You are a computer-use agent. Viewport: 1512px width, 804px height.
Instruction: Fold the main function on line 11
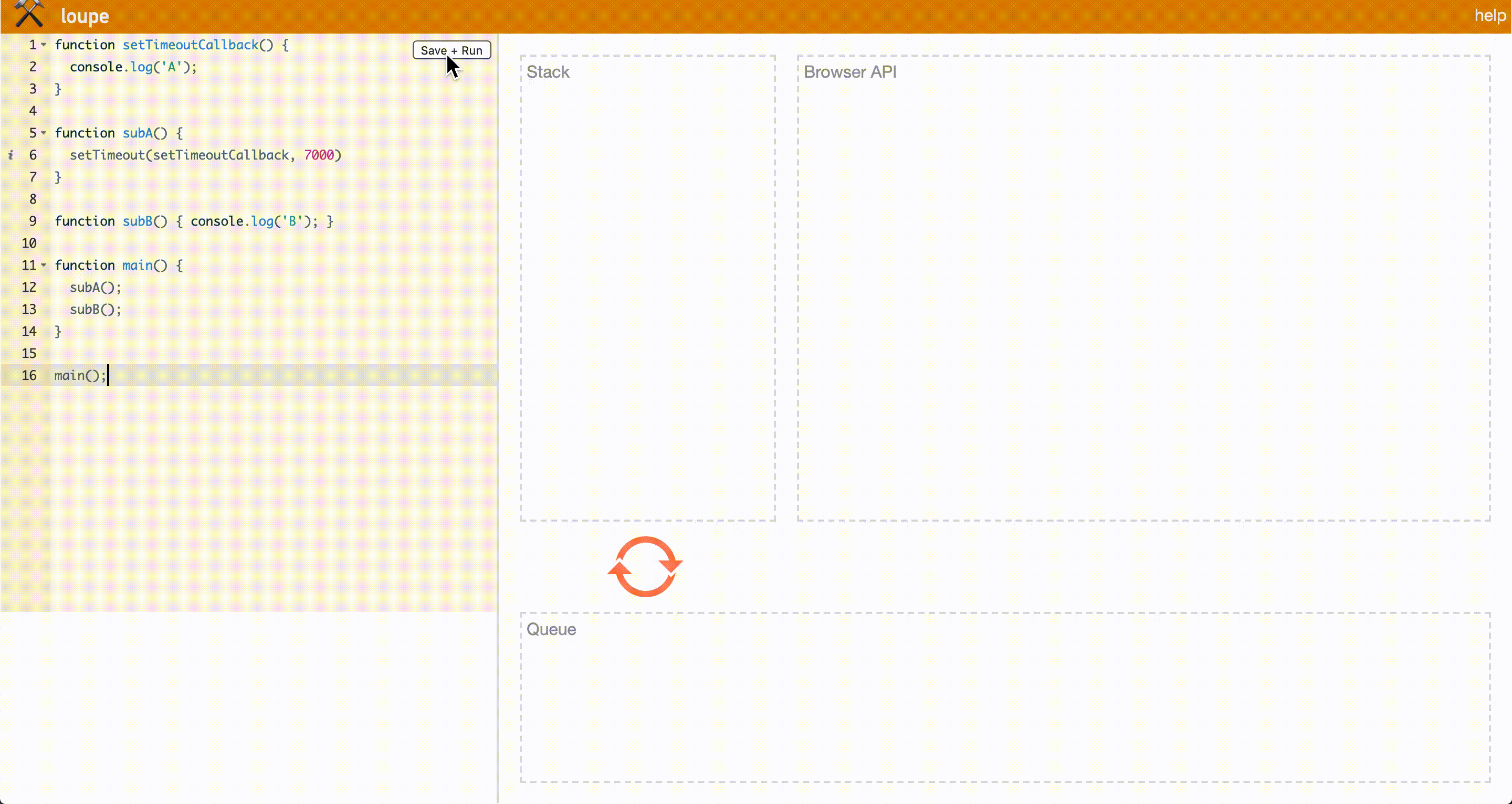[x=44, y=265]
